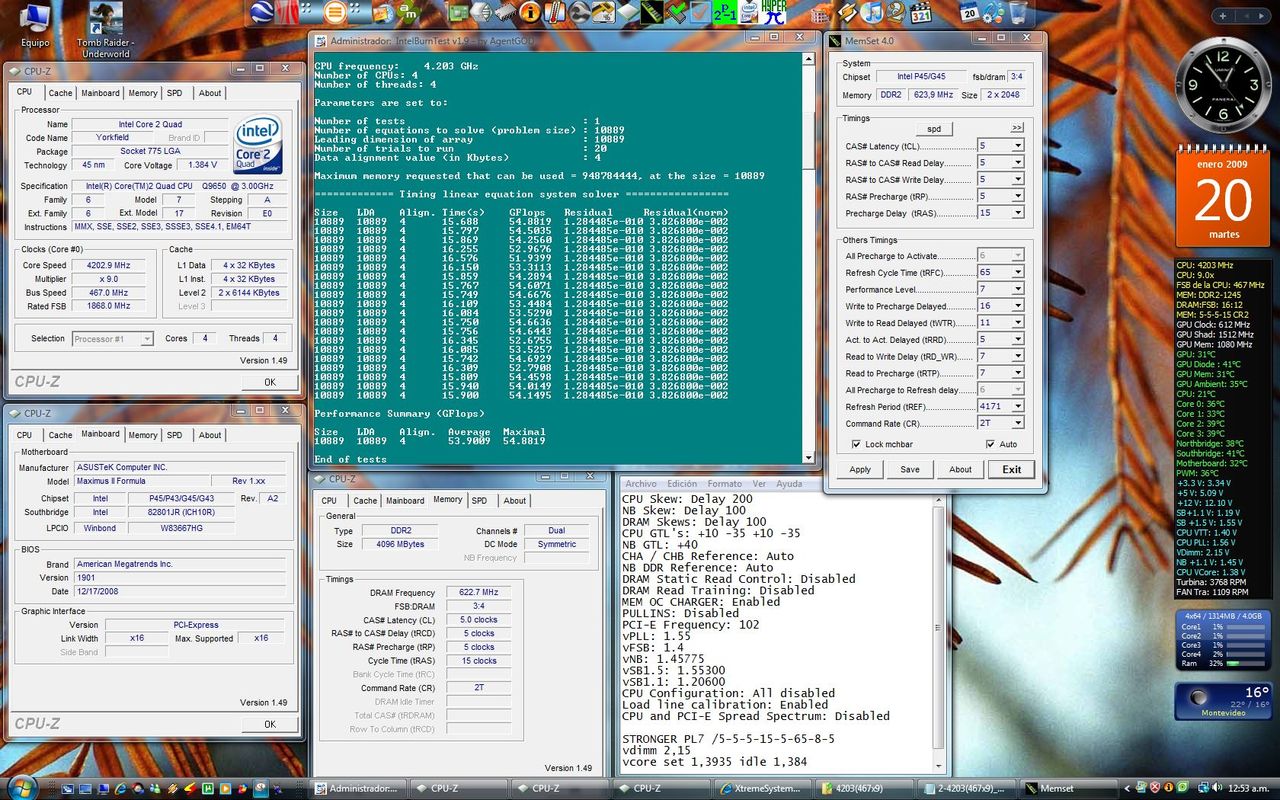
Task: Open Media Player Classic 321 dock icon
Action: coord(921,12)
